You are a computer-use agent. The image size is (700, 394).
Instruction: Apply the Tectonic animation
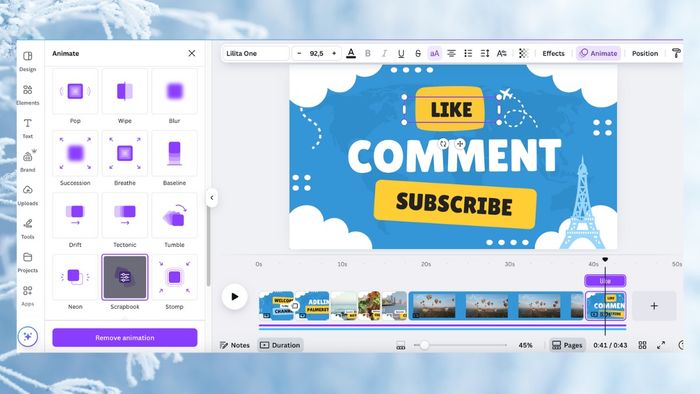click(x=125, y=216)
